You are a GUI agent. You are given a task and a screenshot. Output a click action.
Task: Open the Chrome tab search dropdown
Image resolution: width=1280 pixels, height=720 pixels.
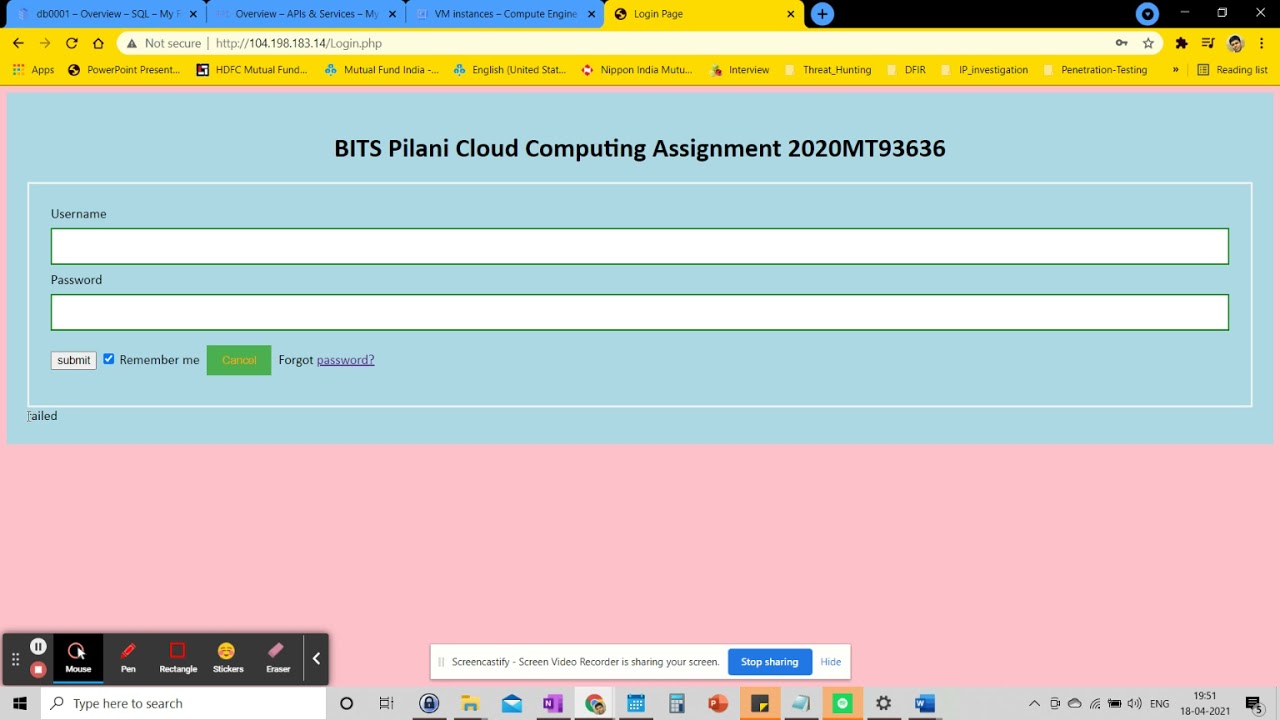coord(1148,14)
